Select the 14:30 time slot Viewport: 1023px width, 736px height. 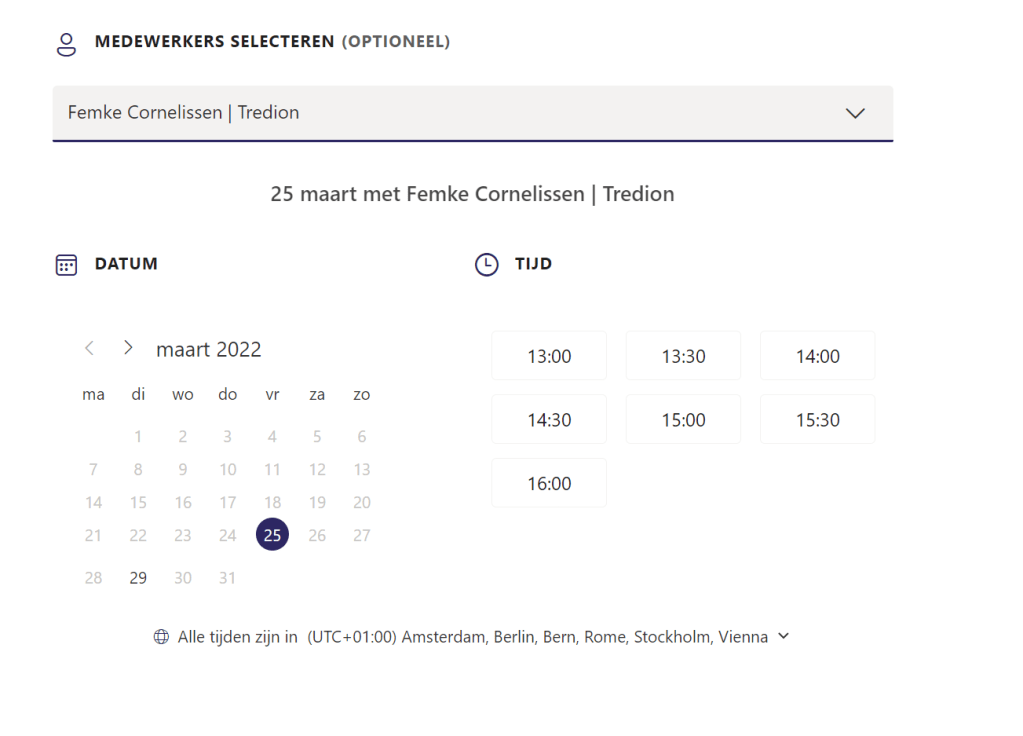549,420
